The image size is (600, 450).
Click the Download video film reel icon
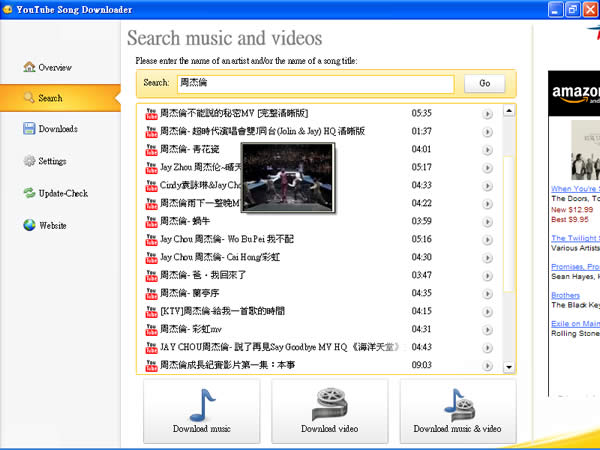click(330, 404)
